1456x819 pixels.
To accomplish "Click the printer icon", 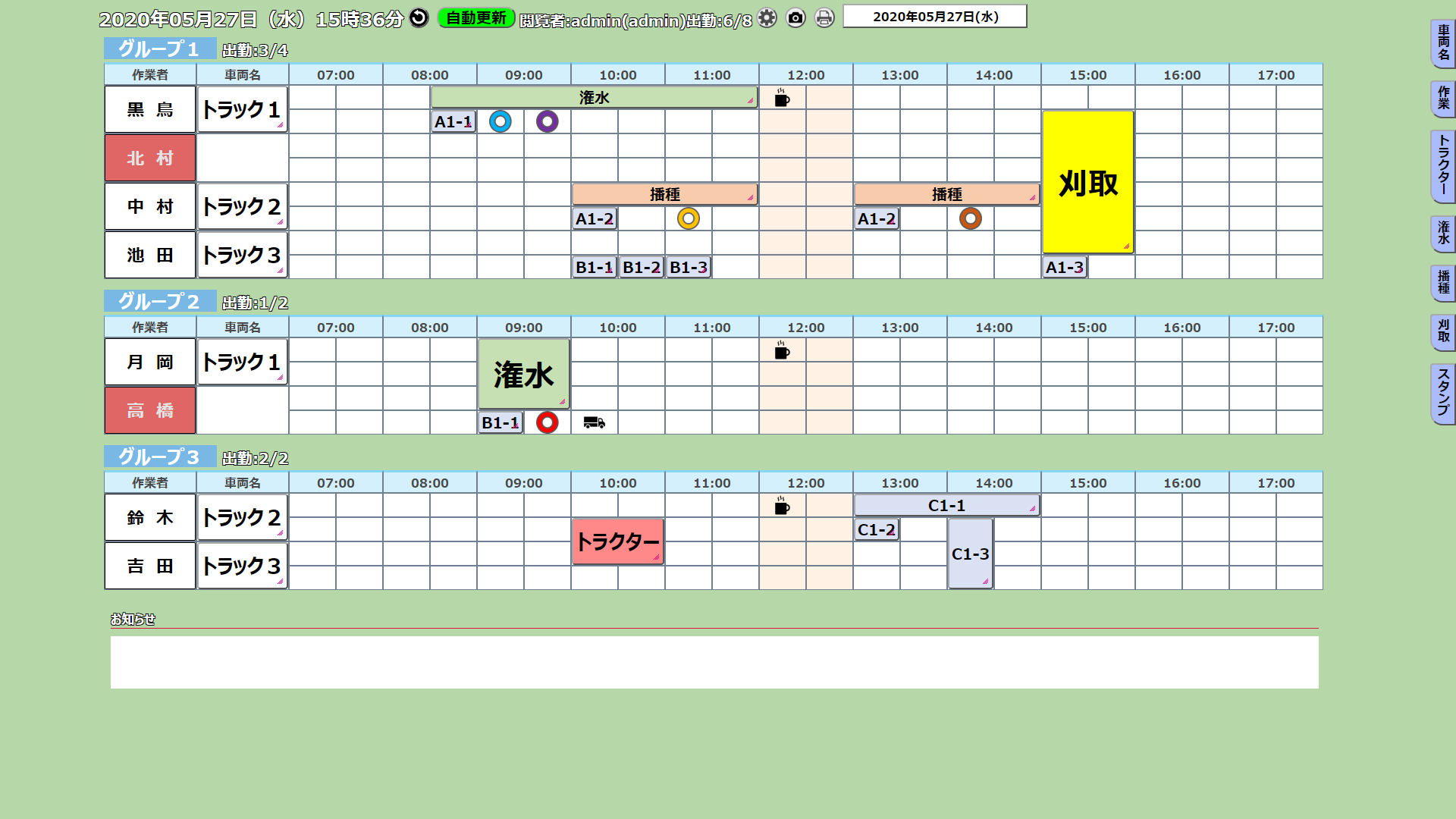I will (x=824, y=18).
